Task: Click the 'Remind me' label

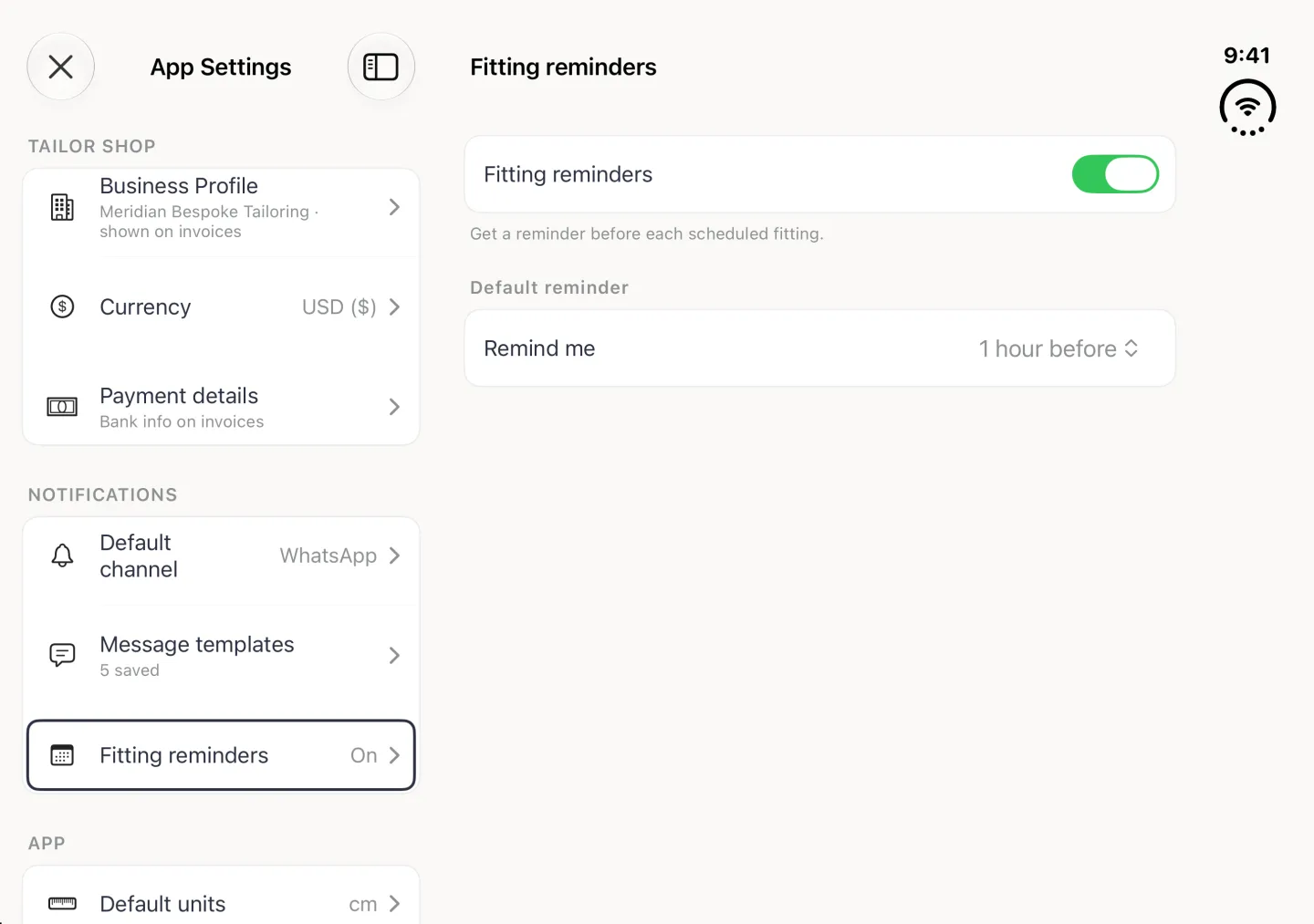Action: click(x=539, y=348)
